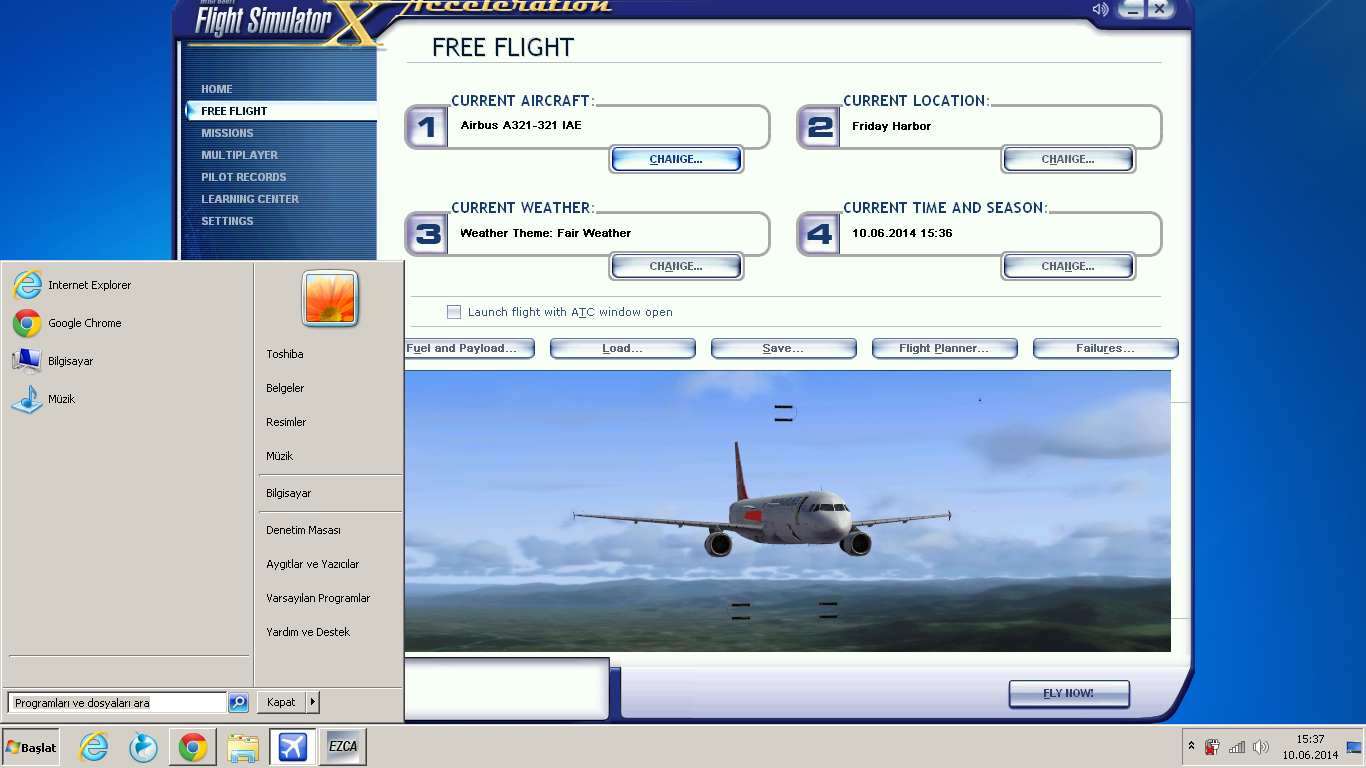Image resolution: width=1366 pixels, height=768 pixels.
Task: Enable Launch flight with ATC window open
Action: (454, 312)
